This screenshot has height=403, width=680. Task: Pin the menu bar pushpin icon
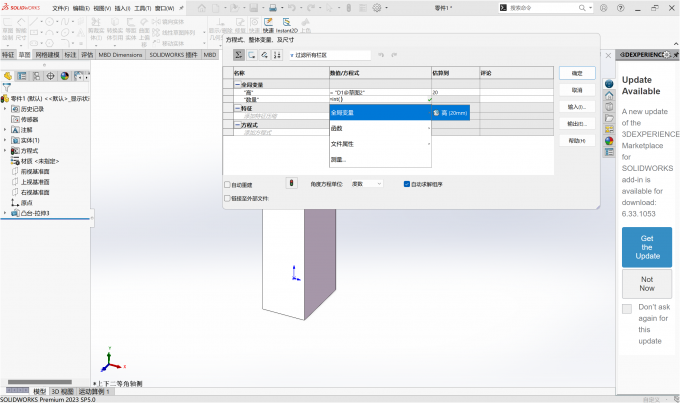tap(181, 8)
